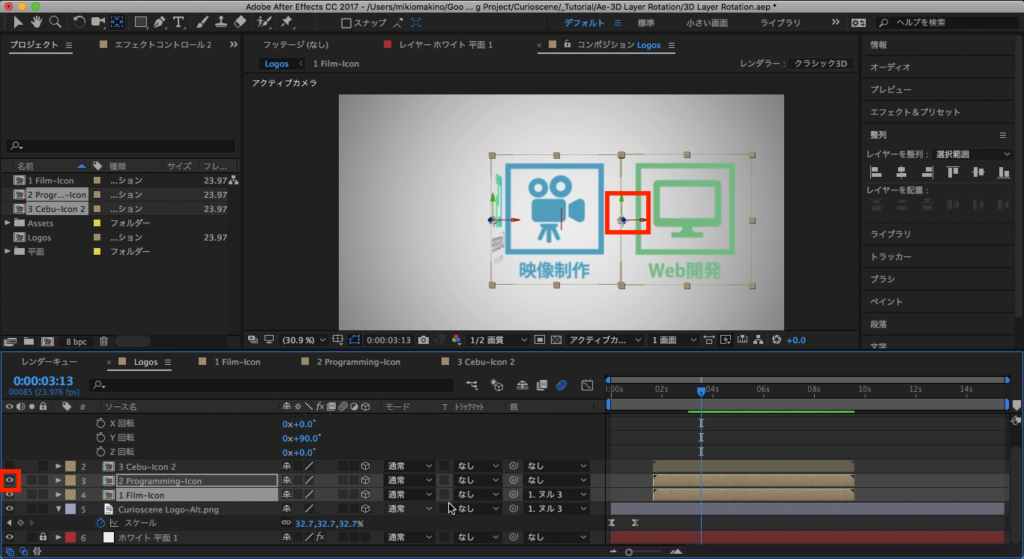Select the 標準 workspace
Image resolution: width=1024 pixels, height=559 pixels.
point(646,22)
